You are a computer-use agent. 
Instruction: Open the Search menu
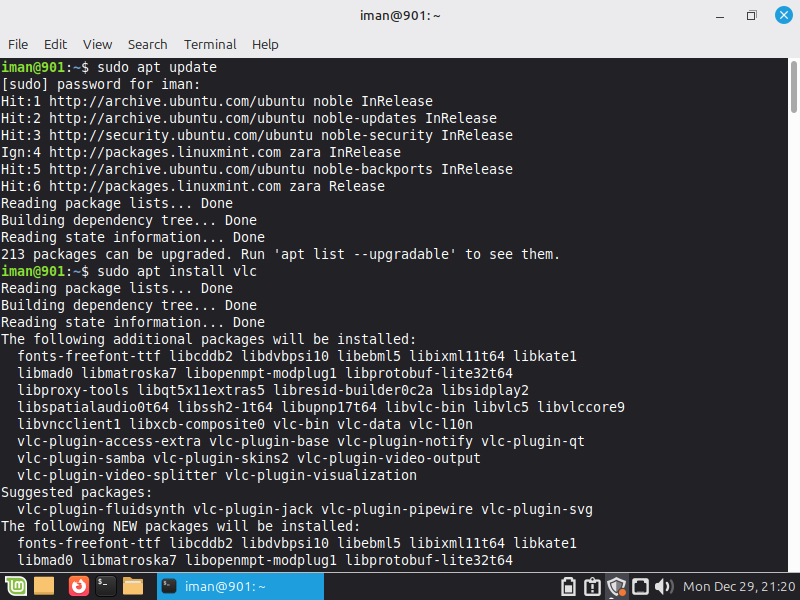(147, 44)
